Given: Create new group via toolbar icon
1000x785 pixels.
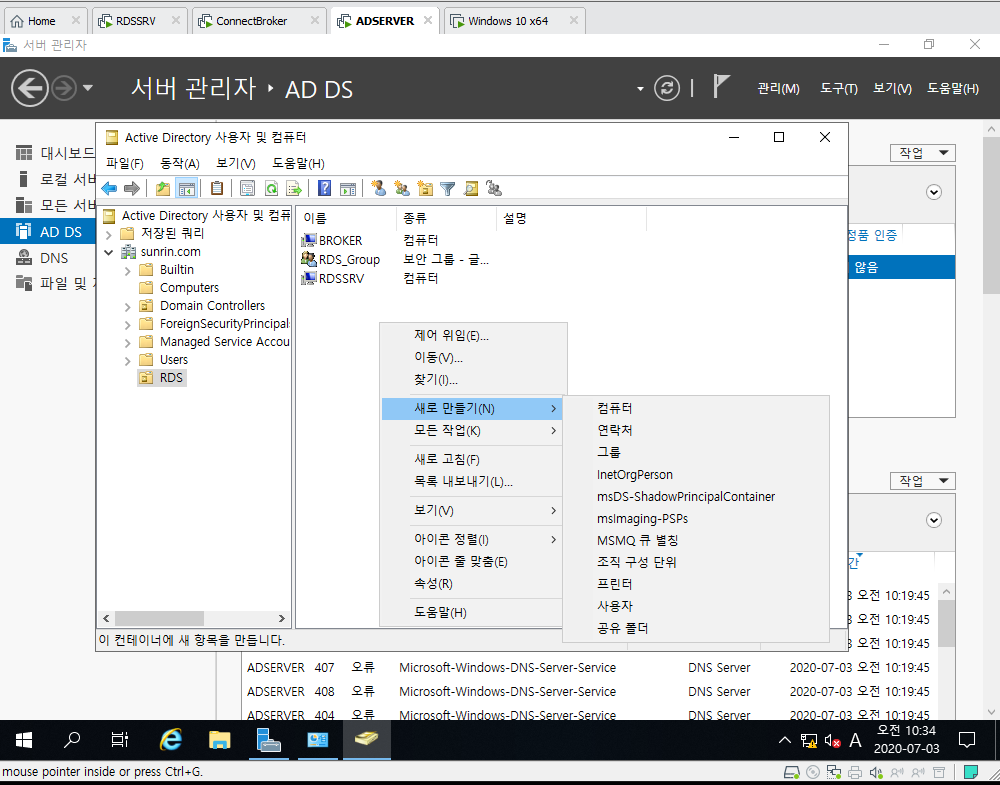Looking at the screenshot, I should (x=402, y=189).
